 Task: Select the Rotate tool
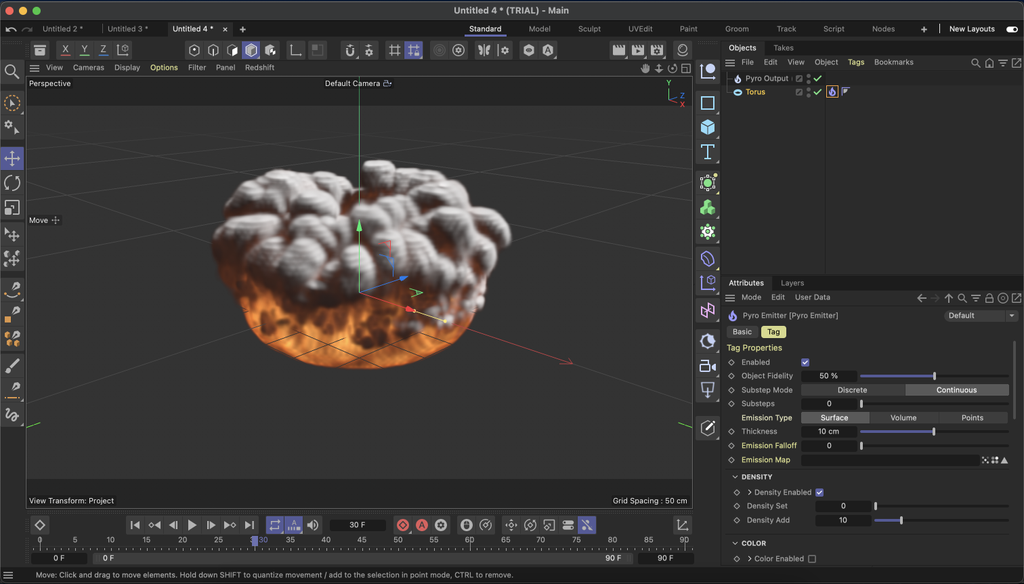(x=14, y=183)
